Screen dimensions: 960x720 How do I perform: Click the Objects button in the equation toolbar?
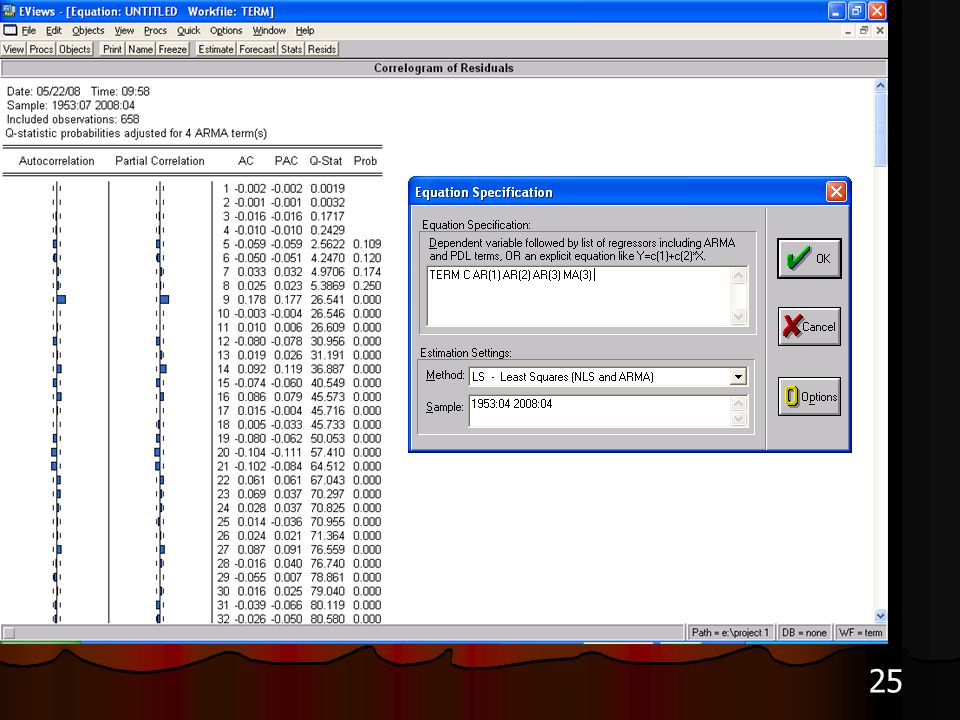pyautogui.click(x=75, y=49)
